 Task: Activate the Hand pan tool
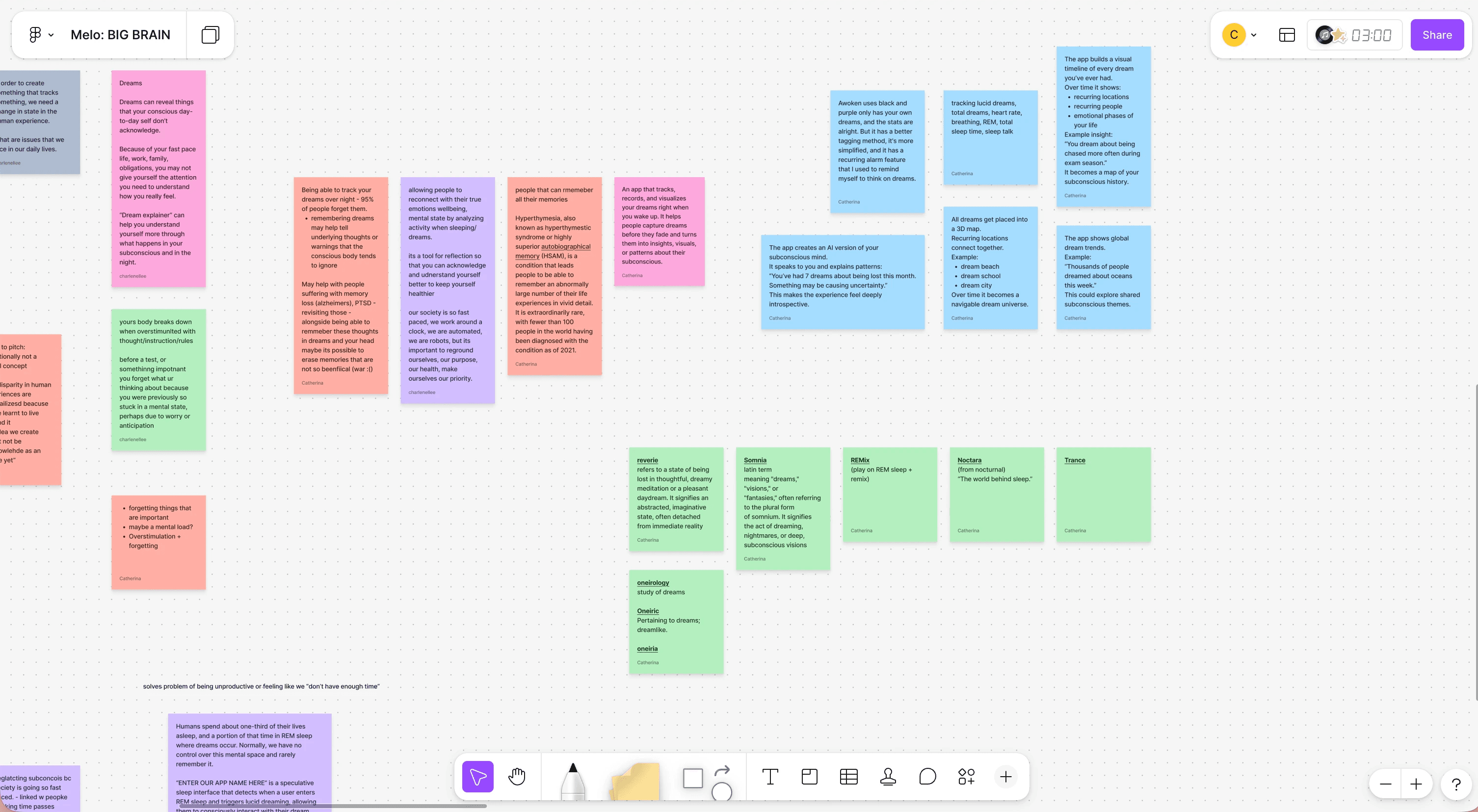(x=517, y=776)
